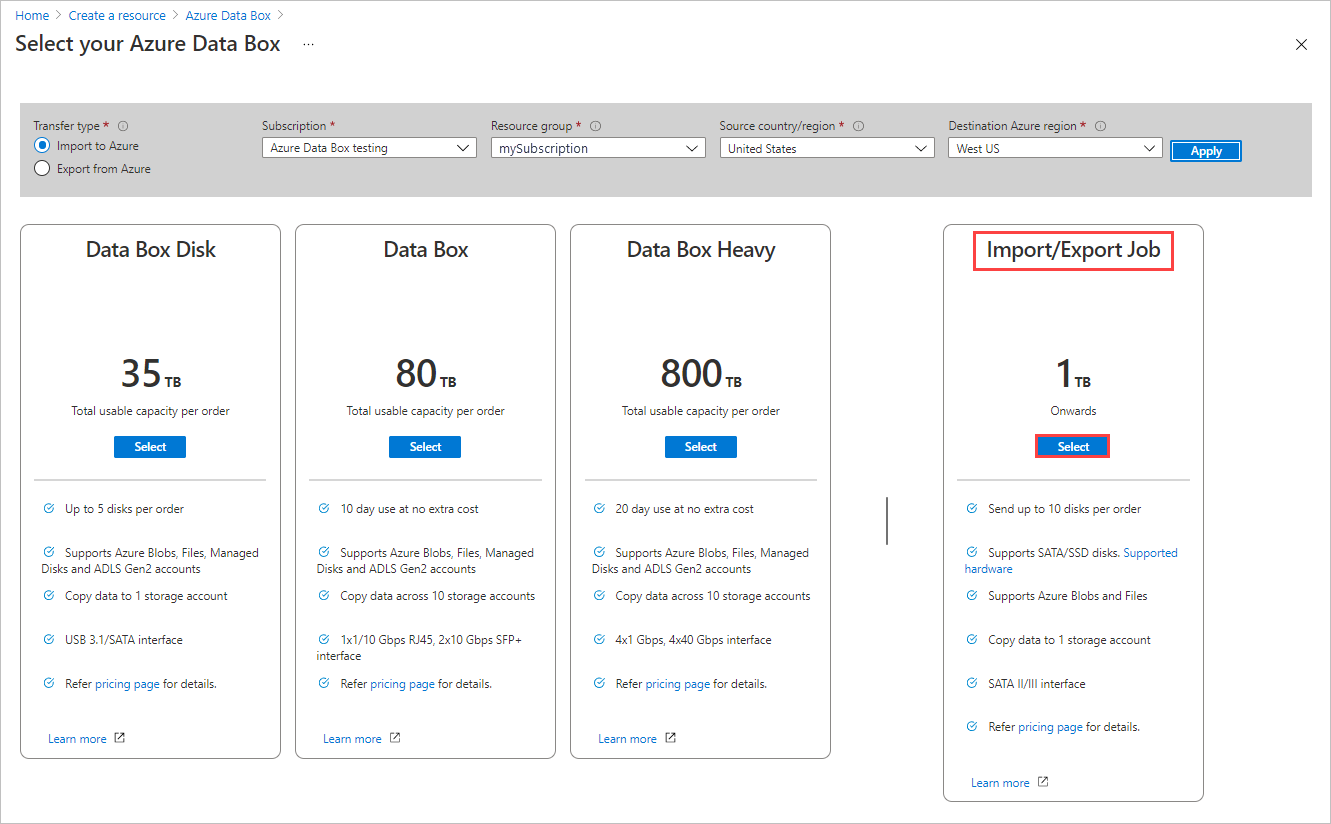
Task: Click the Azure Data Box breadcrumb
Action: point(227,14)
